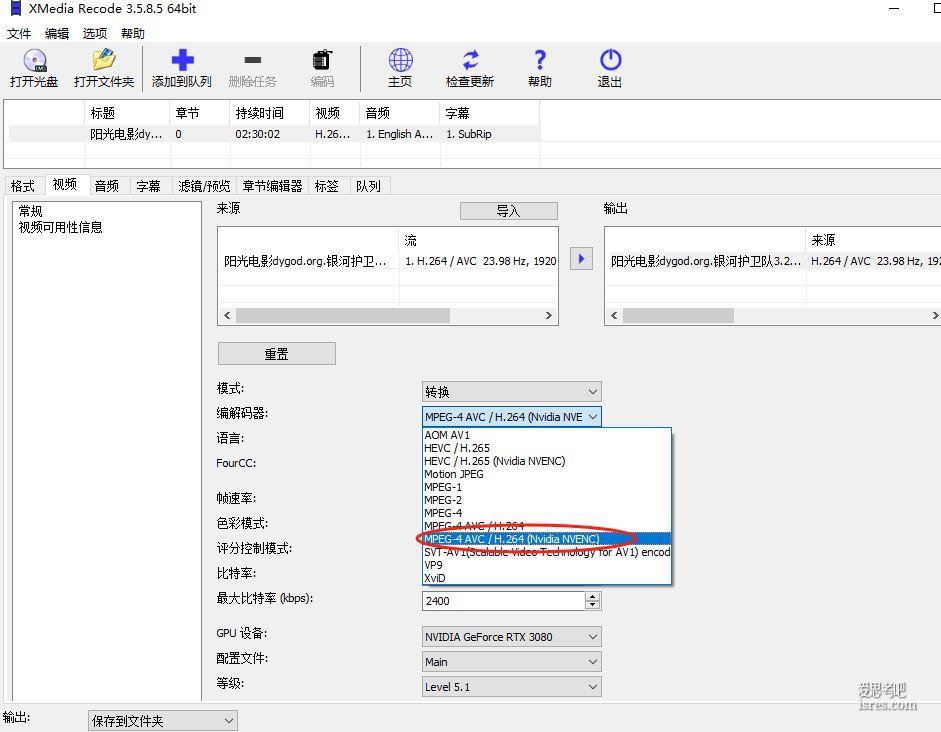
Task: Open the File (文件) menu
Action: pos(19,34)
